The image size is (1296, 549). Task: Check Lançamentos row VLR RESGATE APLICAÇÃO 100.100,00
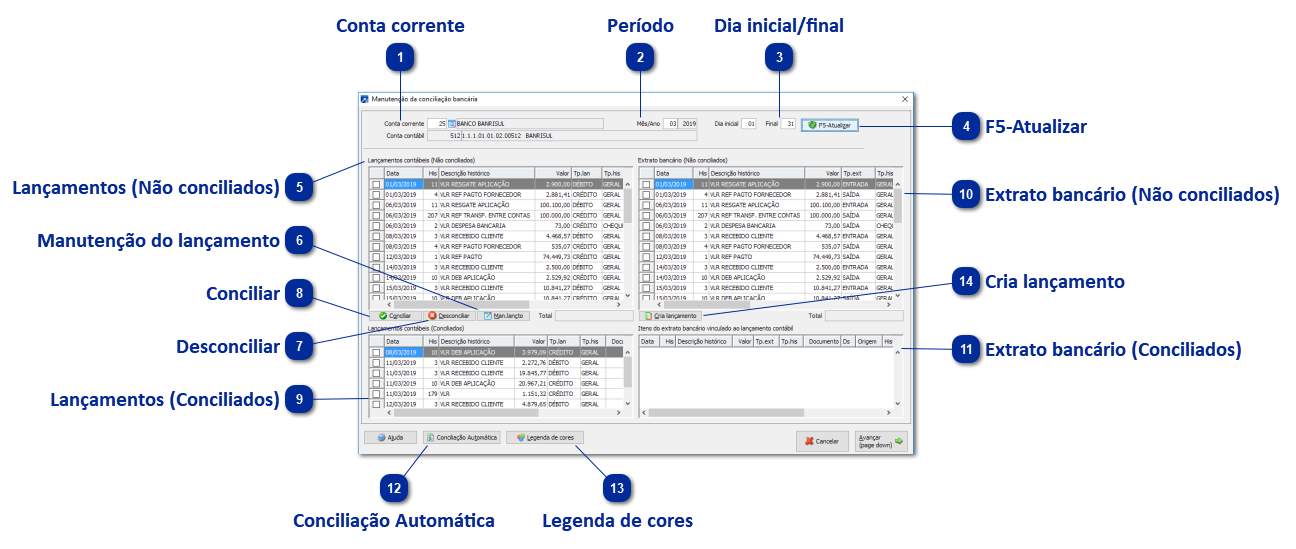(376, 205)
